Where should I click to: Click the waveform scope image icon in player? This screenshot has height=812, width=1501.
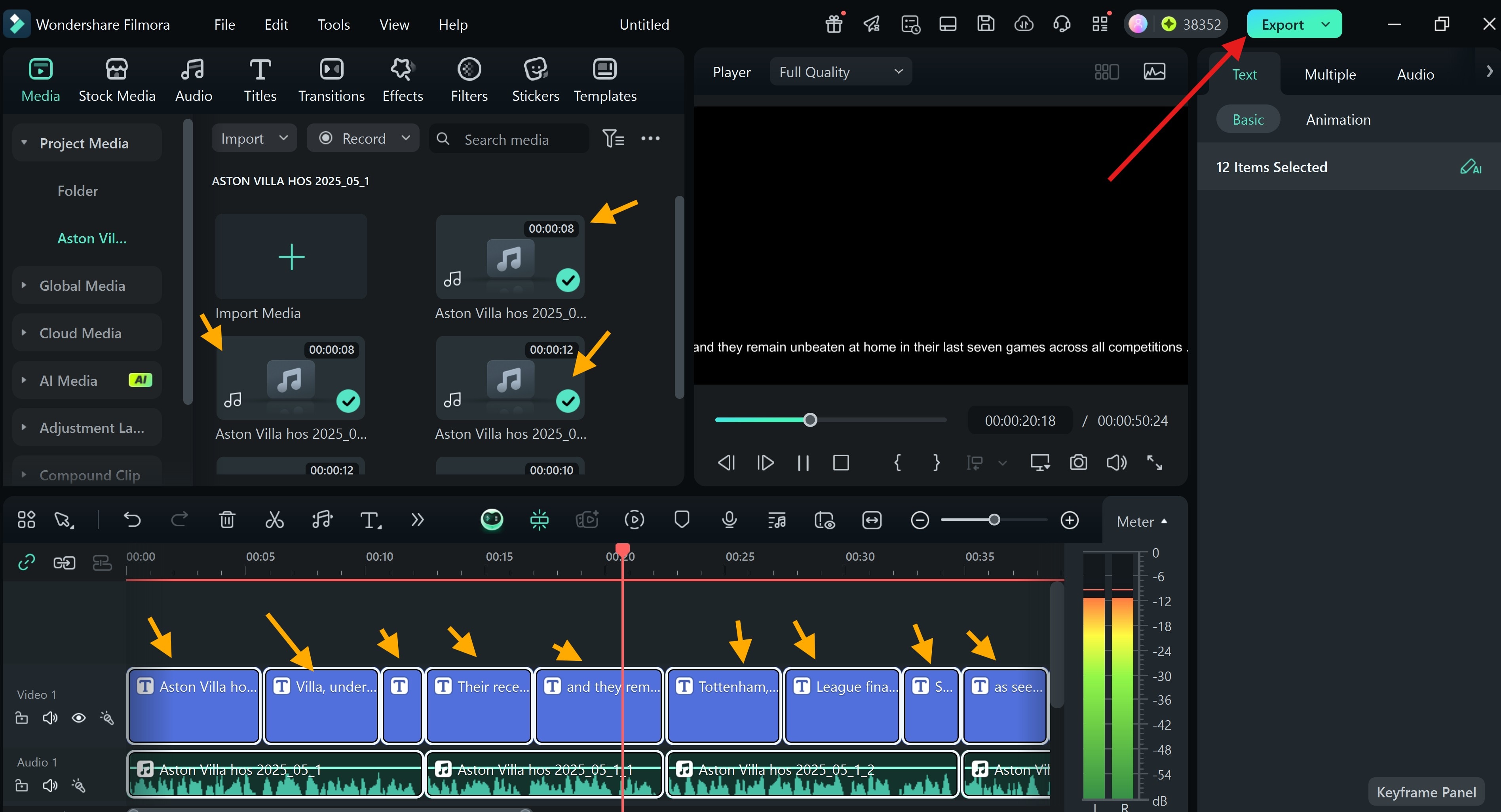tap(1154, 72)
